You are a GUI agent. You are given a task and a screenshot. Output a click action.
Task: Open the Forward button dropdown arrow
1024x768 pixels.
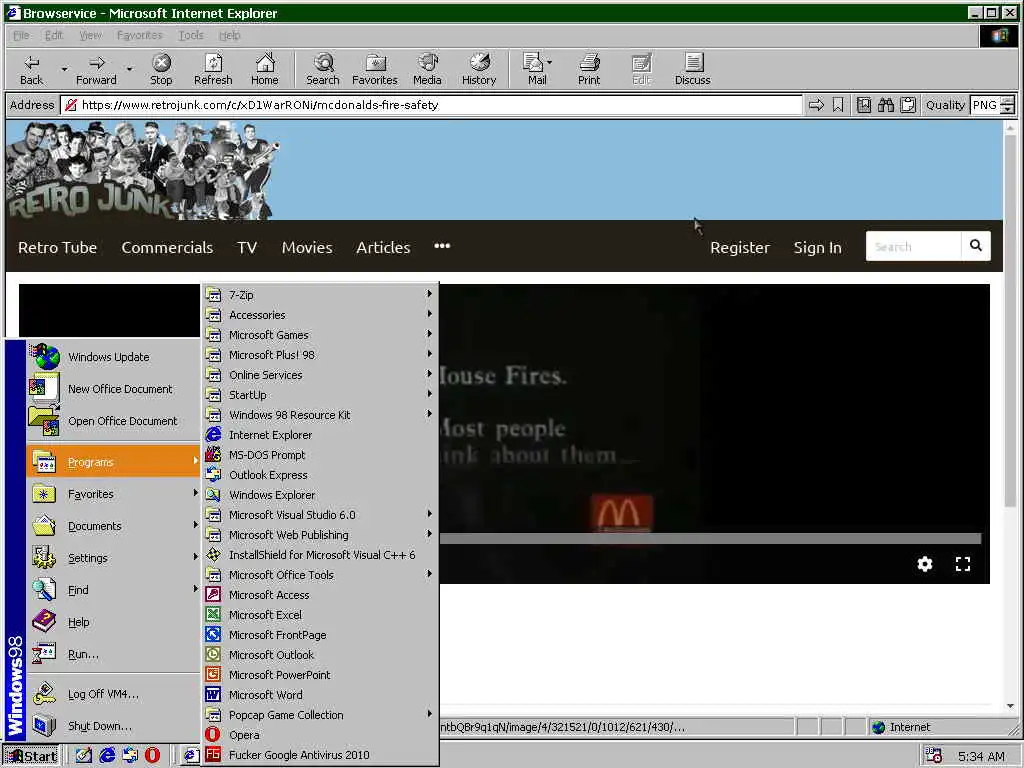pyautogui.click(x=129, y=69)
